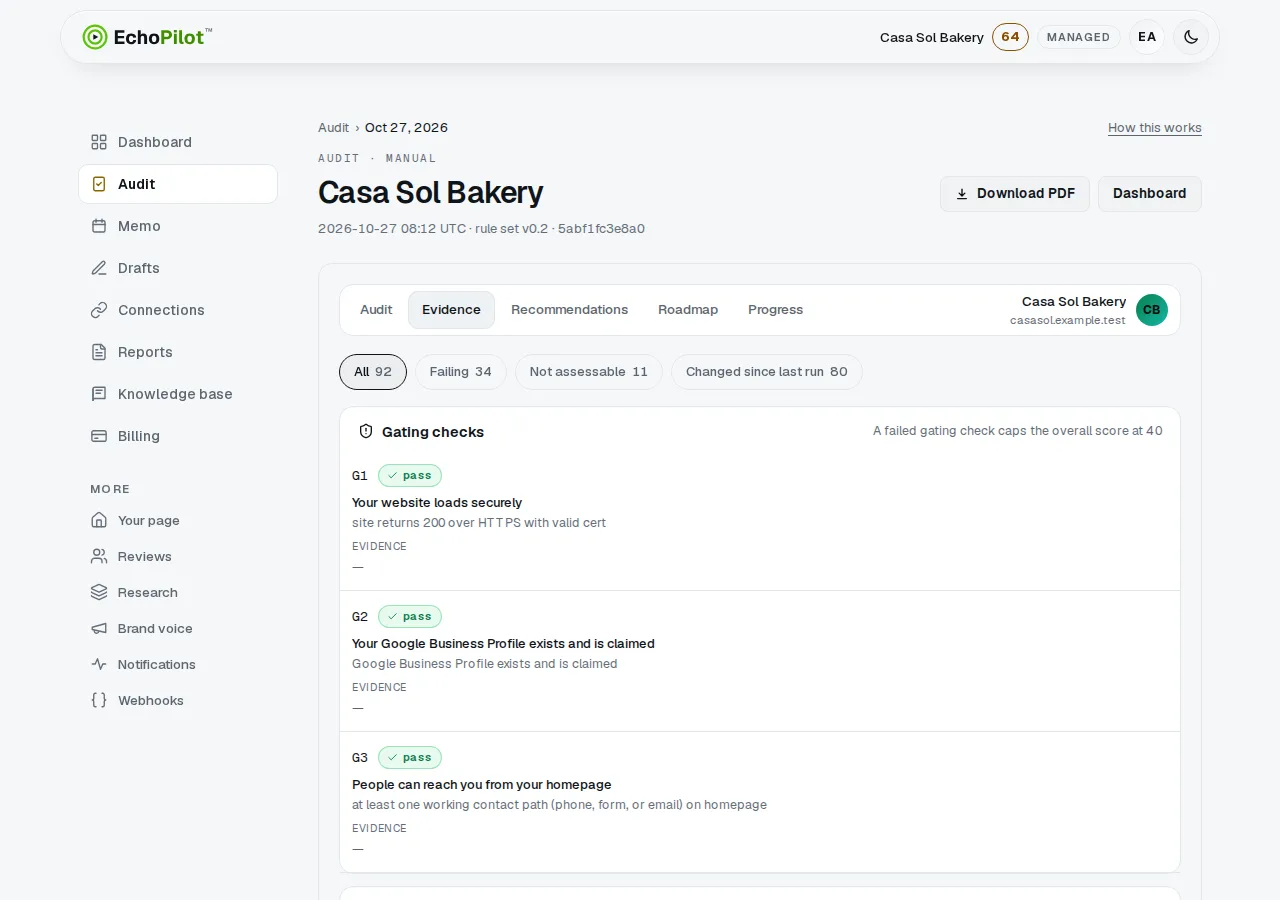Click the casasol.example.test domain text
Image resolution: width=1280 pixels, height=900 pixels.
1068,321
